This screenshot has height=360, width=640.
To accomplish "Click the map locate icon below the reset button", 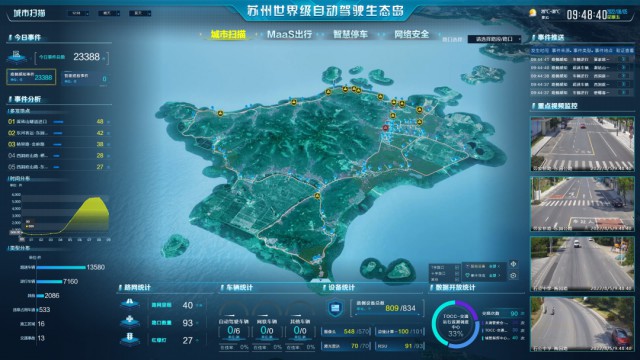I will tap(513, 276).
